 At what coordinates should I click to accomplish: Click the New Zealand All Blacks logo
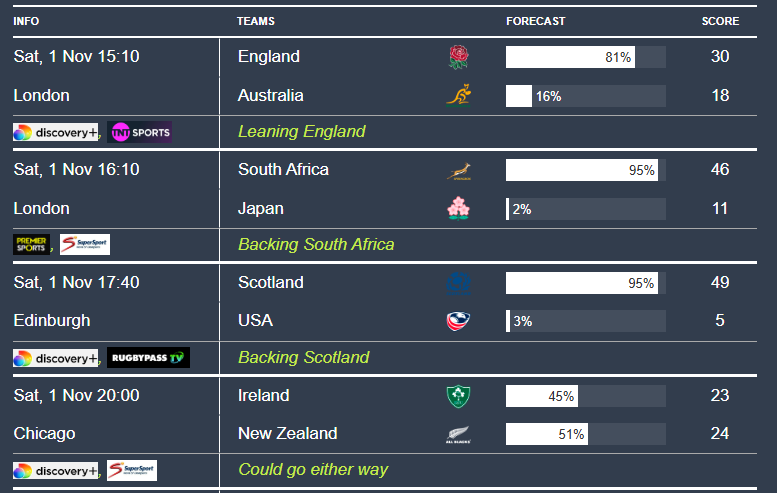point(457,435)
